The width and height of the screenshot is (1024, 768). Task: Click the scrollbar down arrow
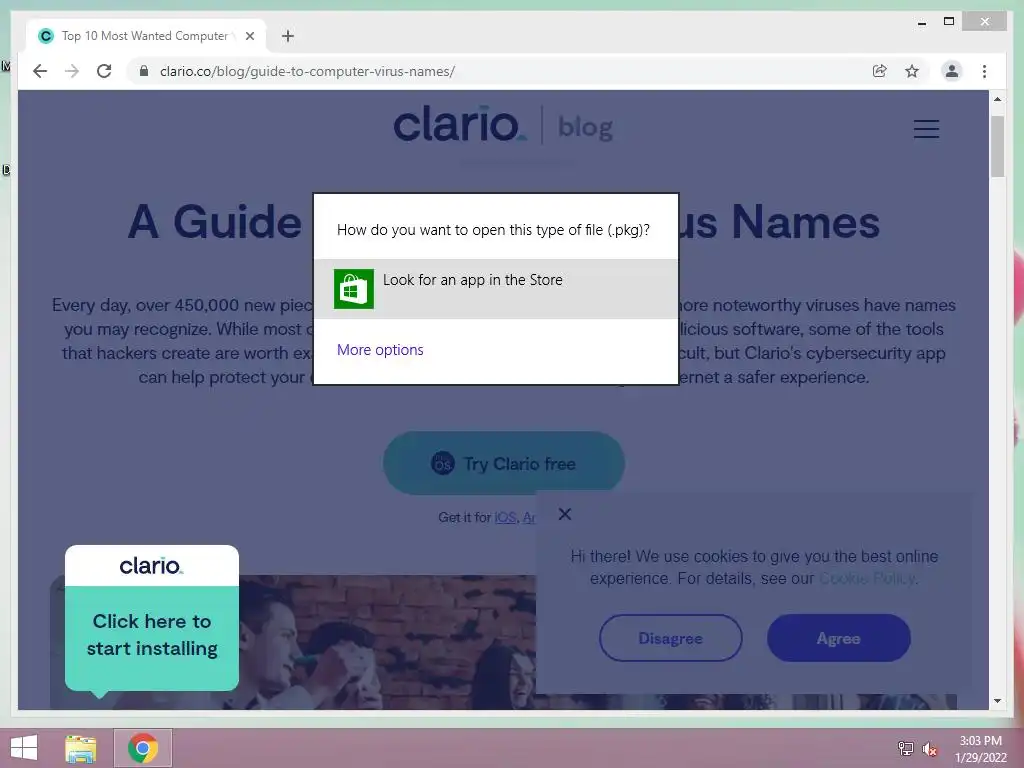[x=997, y=701]
